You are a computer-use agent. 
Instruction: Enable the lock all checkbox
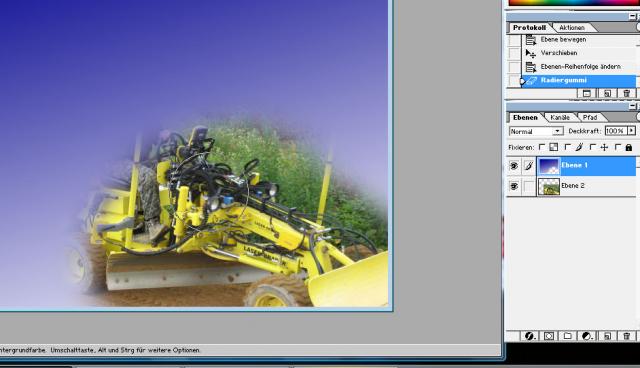coord(618,147)
